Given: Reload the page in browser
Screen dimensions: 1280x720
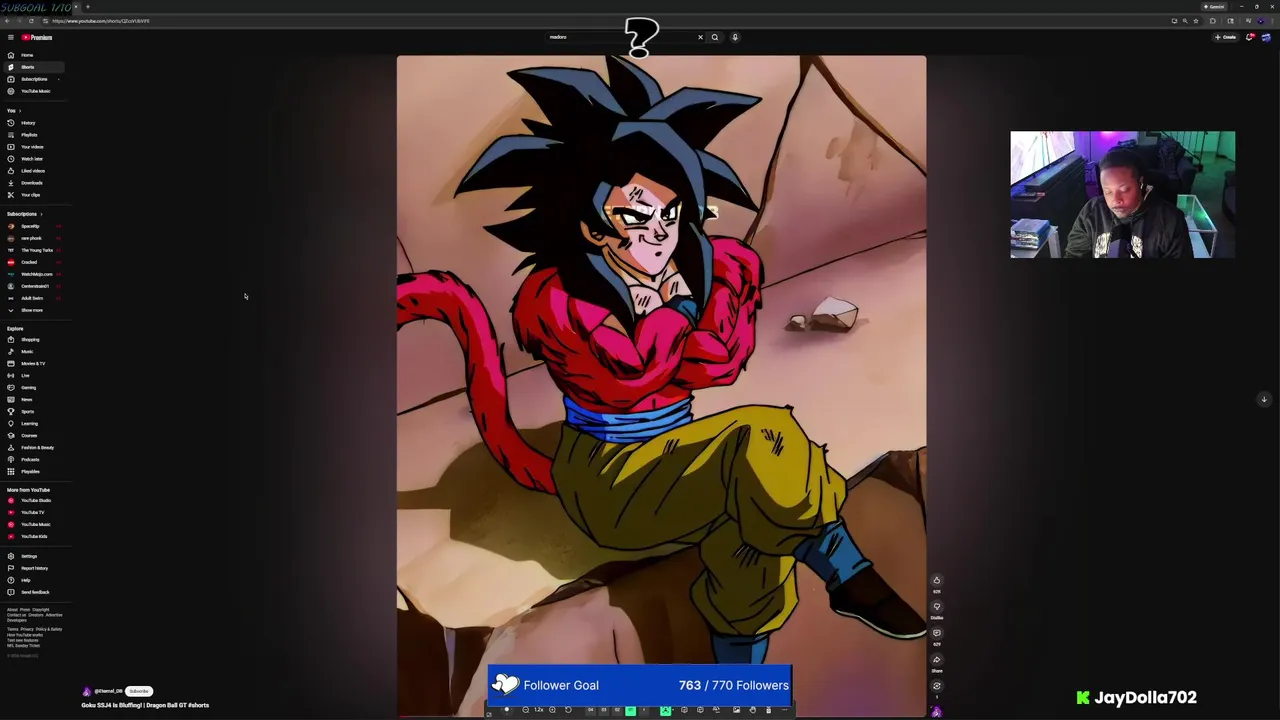Looking at the screenshot, I should tap(31, 21).
